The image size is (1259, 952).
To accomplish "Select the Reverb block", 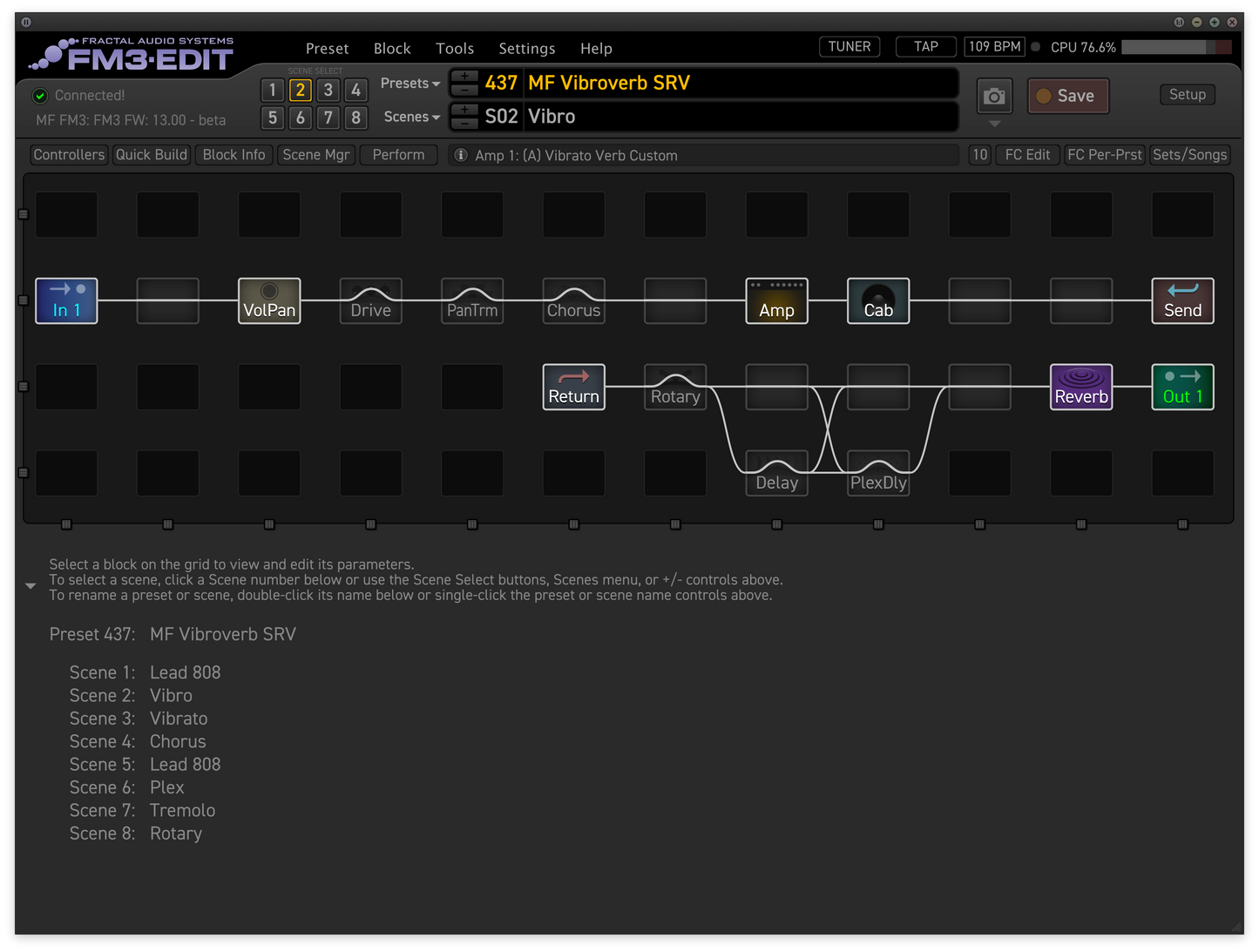I will 1081,387.
